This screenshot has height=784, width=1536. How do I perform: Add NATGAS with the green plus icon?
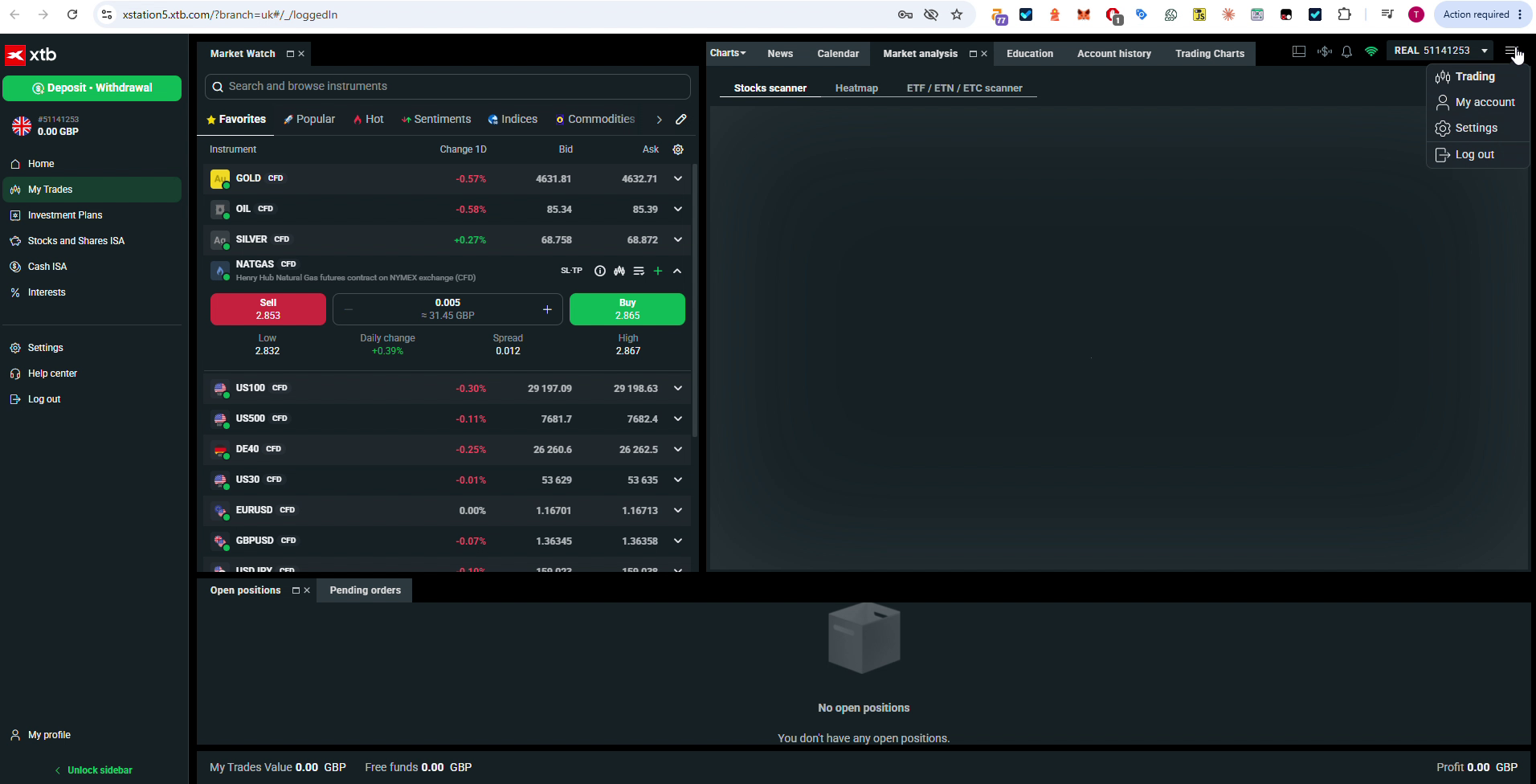[658, 271]
